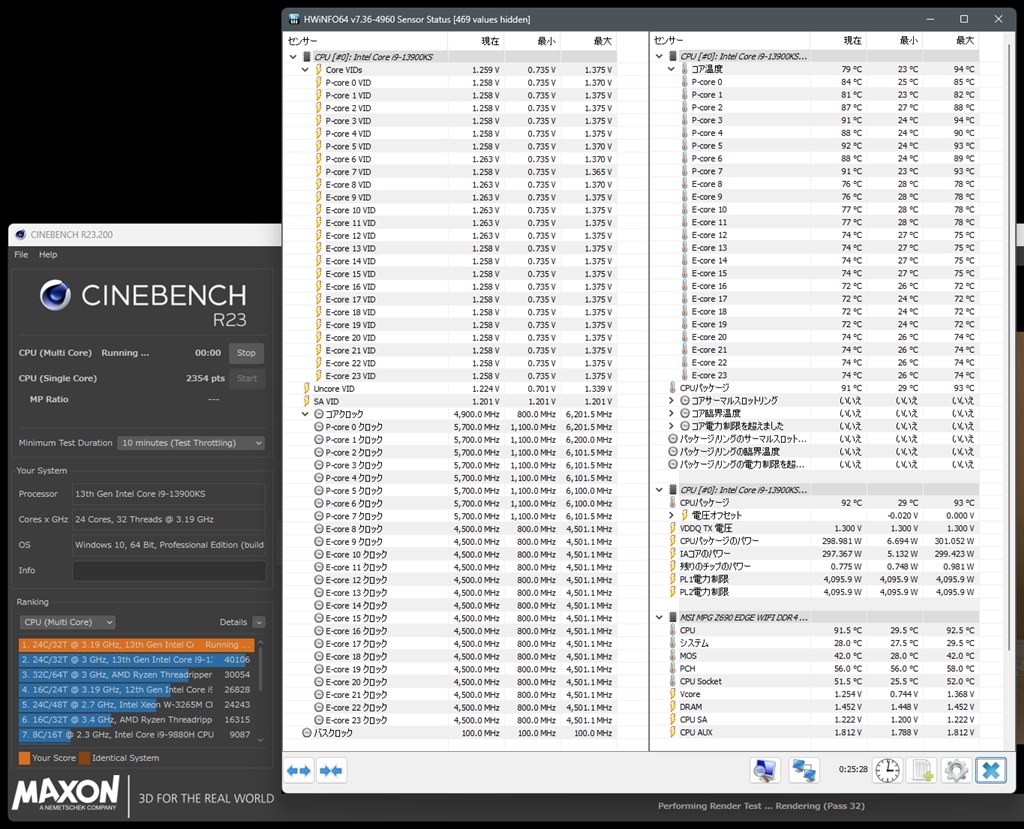Click the MSI MPG Z690 board chip icon
Image resolution: width=1024 pixels, height=829 pixels.
(x=673, y=617)
